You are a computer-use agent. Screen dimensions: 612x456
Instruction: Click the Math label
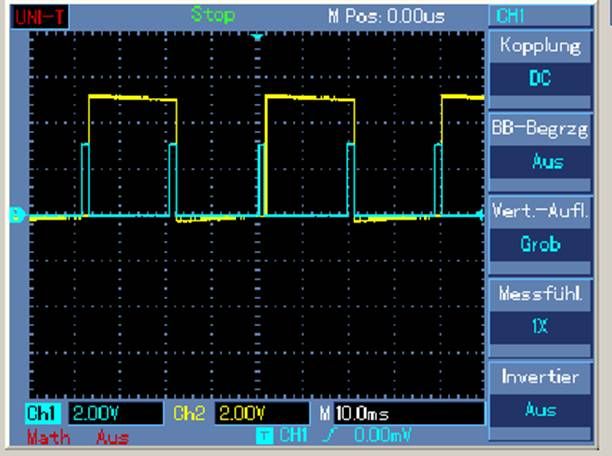(x=48, y=437)
